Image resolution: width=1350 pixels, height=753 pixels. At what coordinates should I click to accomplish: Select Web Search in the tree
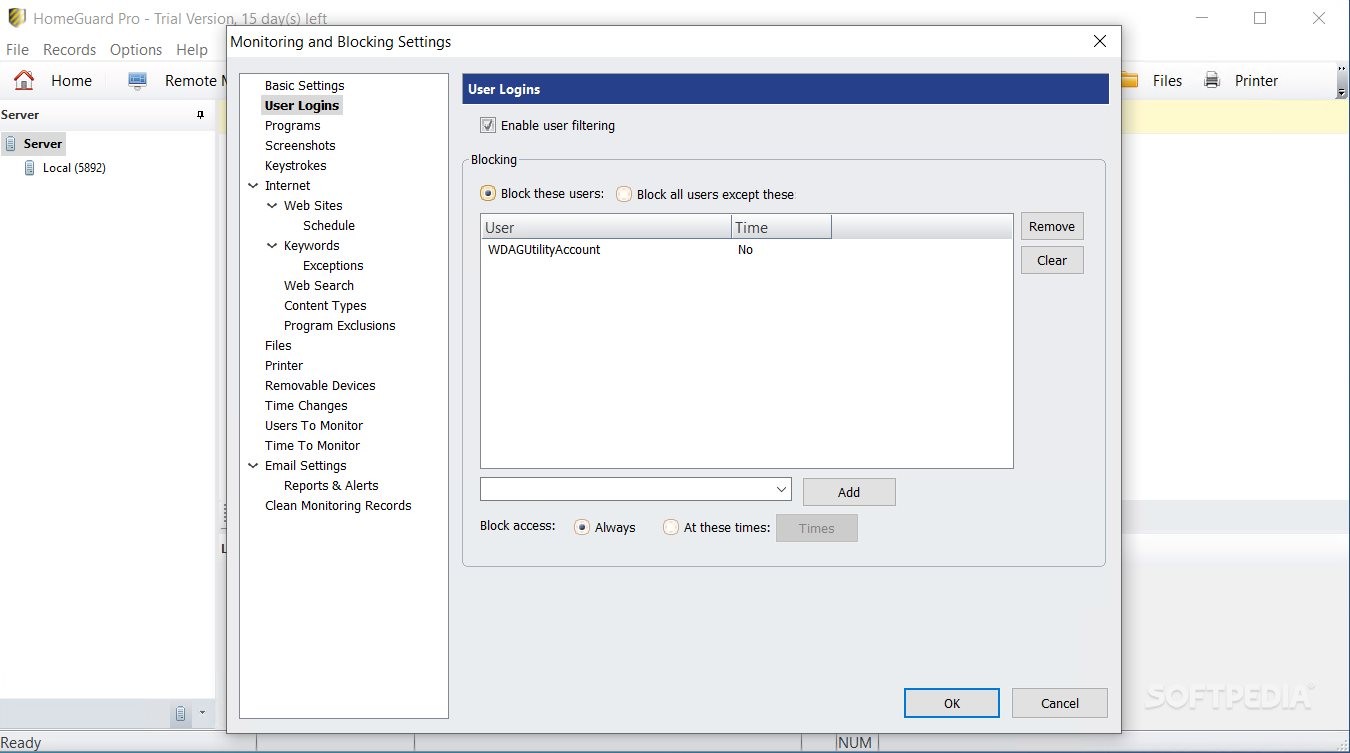pos(319,285)
